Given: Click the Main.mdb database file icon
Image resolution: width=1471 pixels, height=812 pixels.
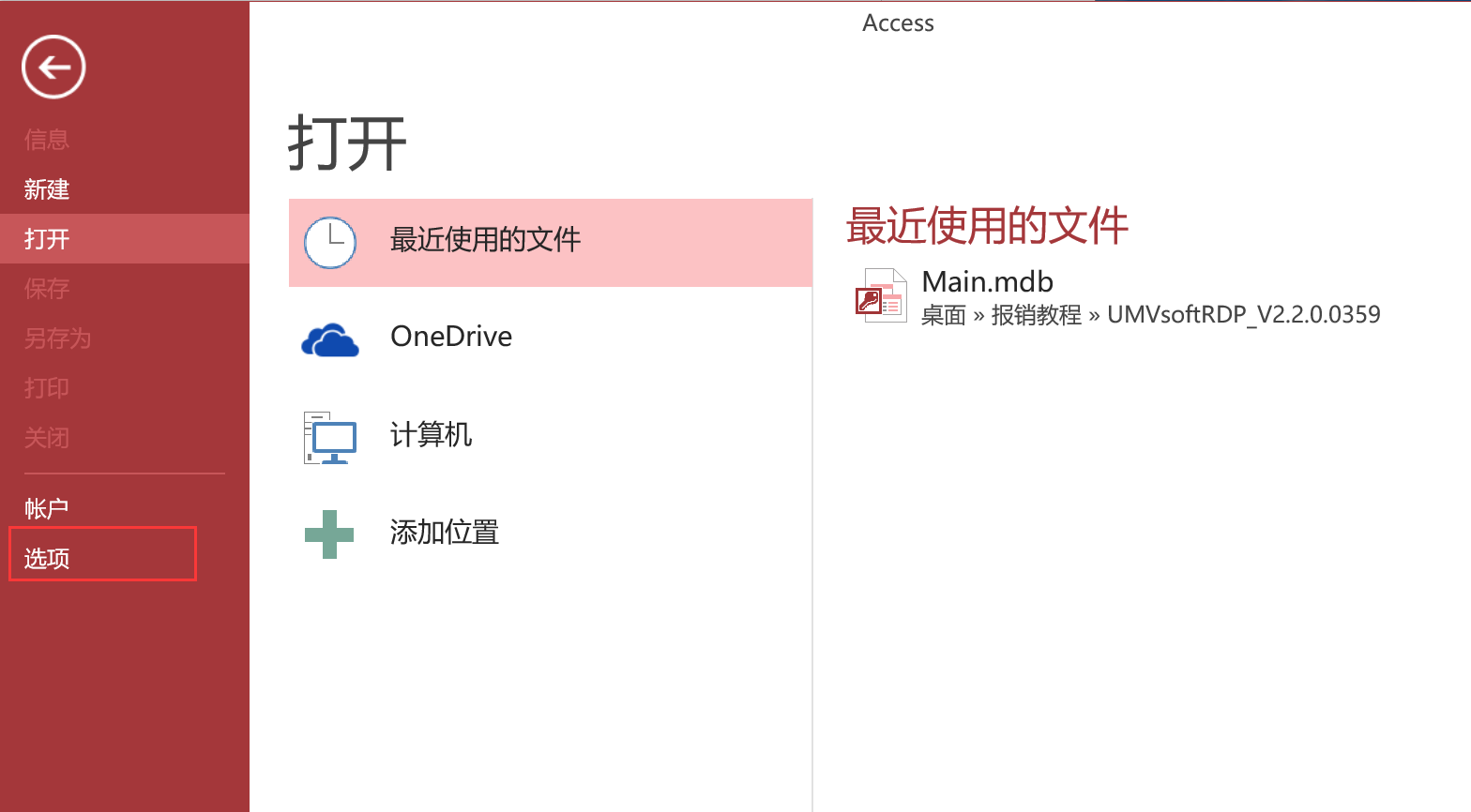Looking at the screenshot, I should coord(881,295).
